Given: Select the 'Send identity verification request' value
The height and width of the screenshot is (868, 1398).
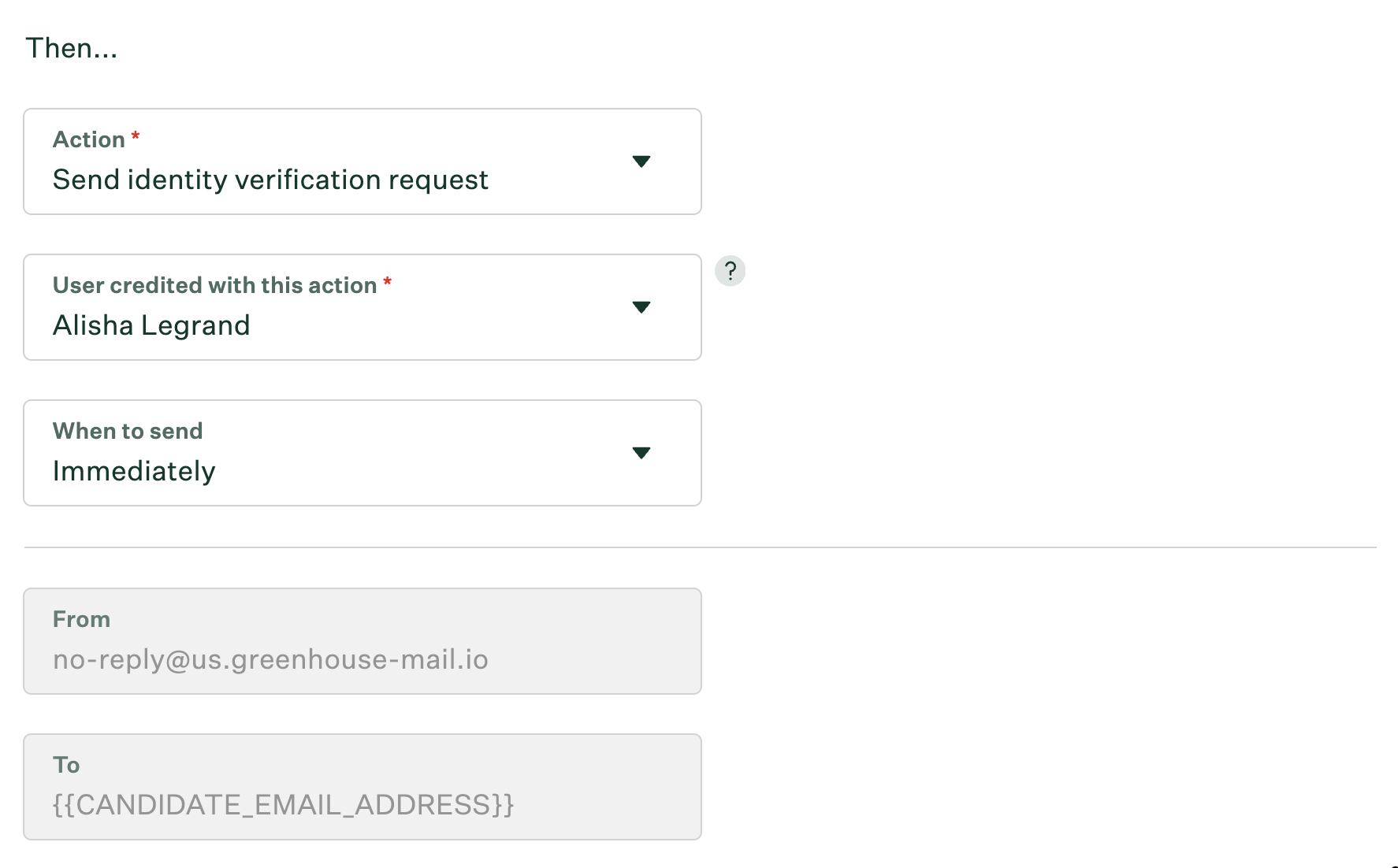Looking at the screenshot, I should pos(270,180).
